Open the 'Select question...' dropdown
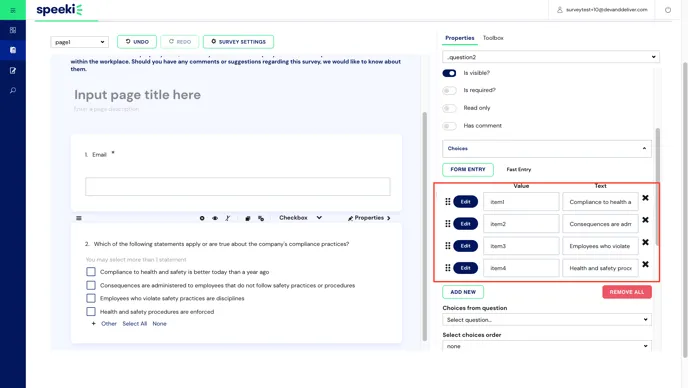 tap(547, 320)
